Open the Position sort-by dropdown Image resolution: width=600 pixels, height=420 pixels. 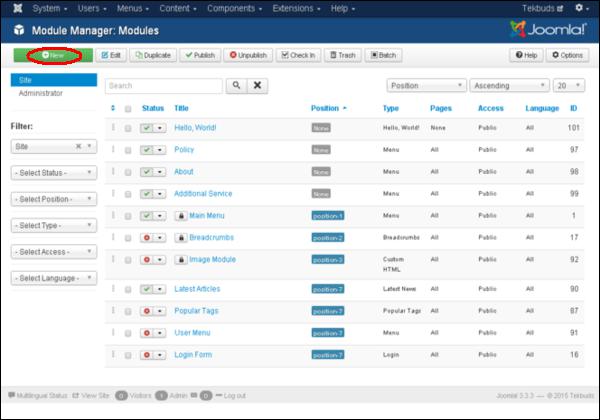click(426, 85)
